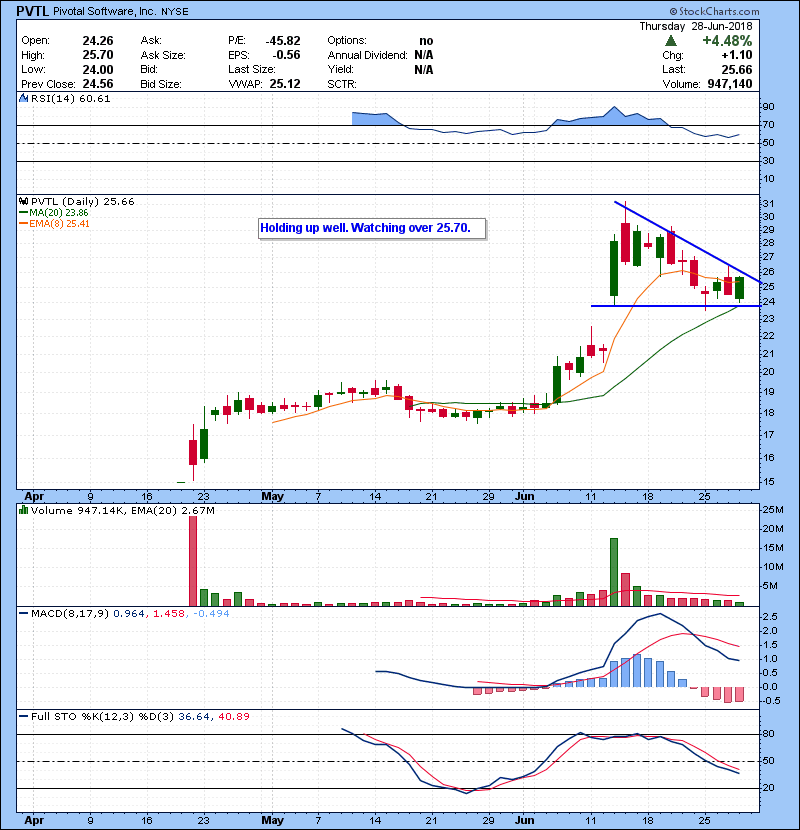Click the stochastic %K value 36.64
Viewport: 800px width, 830px height.
coord(194,716)
